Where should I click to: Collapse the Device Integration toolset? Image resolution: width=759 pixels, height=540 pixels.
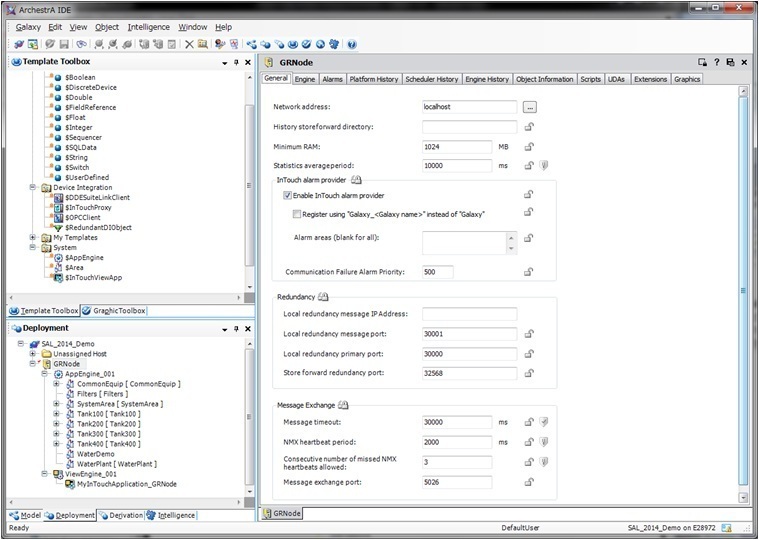33,187
